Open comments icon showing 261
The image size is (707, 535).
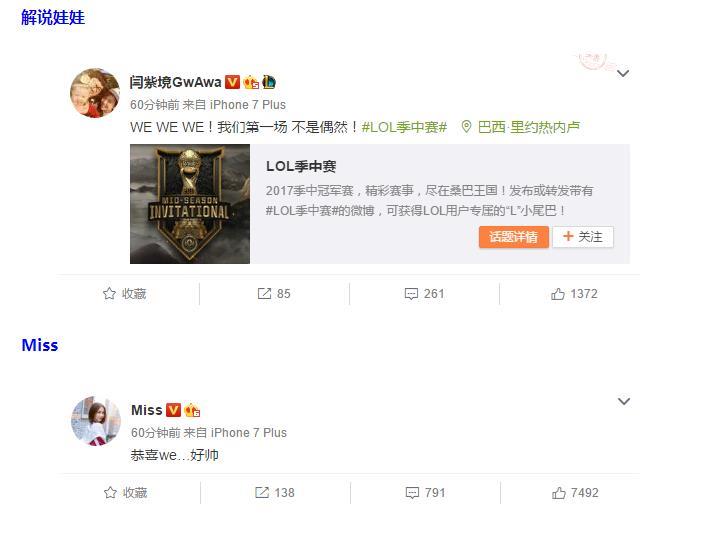(x=411, y=294)
